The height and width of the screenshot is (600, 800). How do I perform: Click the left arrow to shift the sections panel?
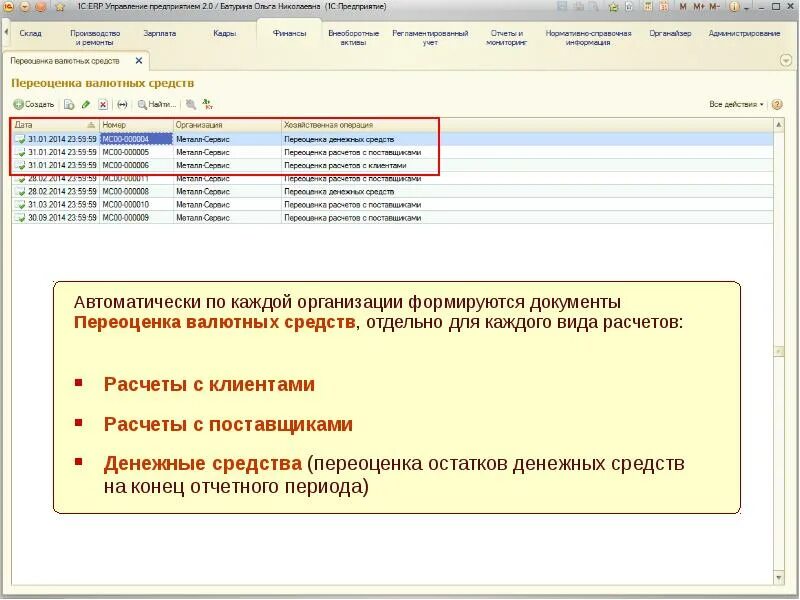[6, 32]
